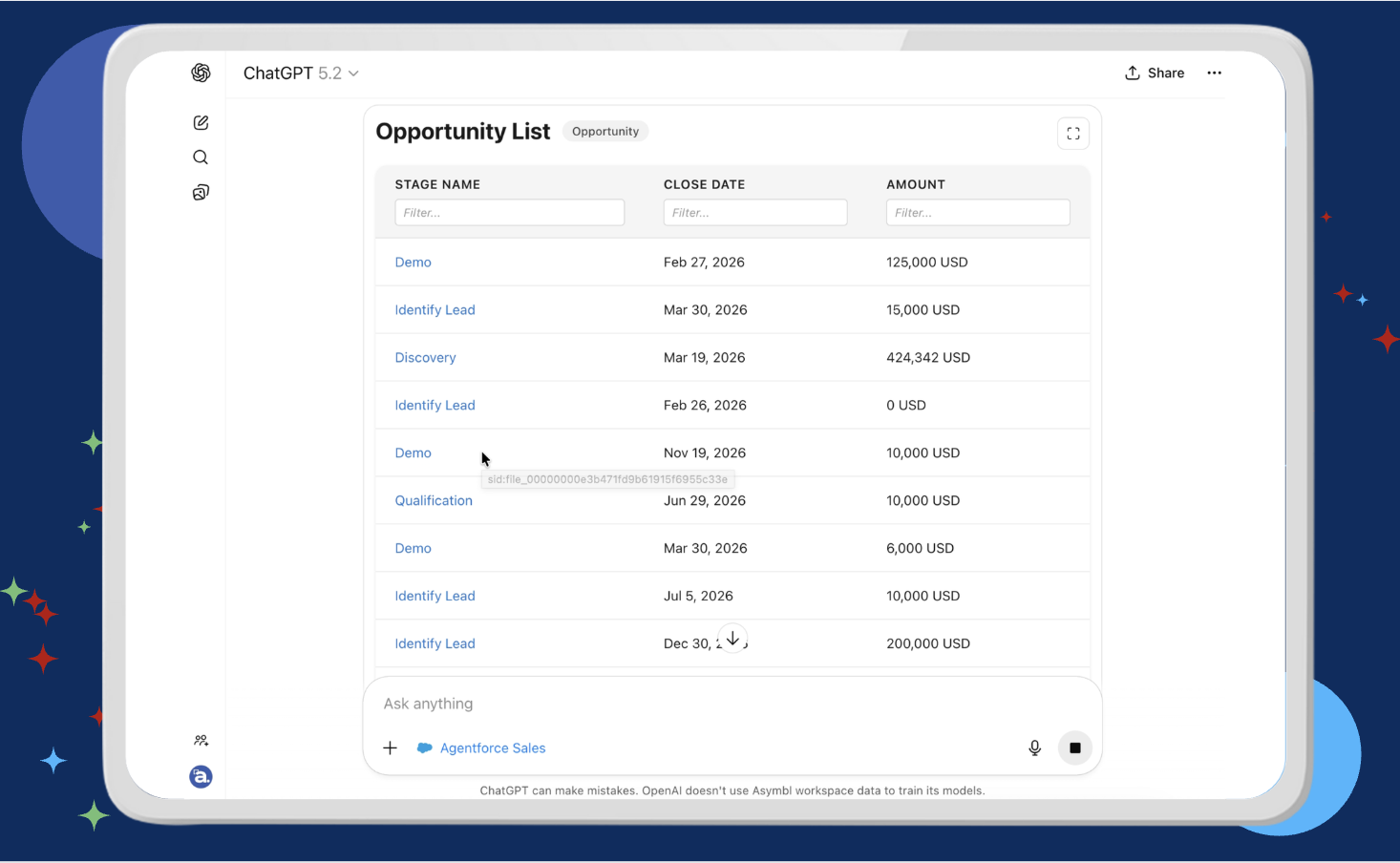Click the Share button
The height and width of the screenshot is (863, 1400).
[1155, 73]
